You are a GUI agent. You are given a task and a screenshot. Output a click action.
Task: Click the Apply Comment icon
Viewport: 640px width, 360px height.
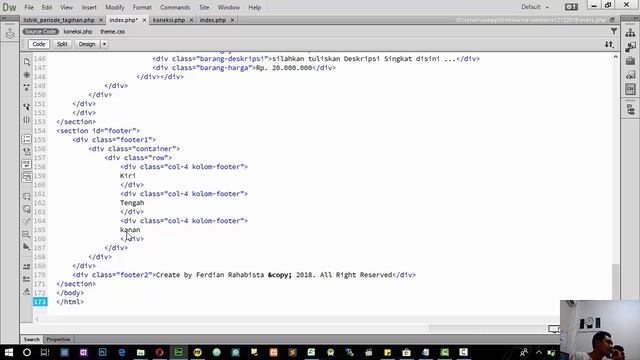(27, 196)
